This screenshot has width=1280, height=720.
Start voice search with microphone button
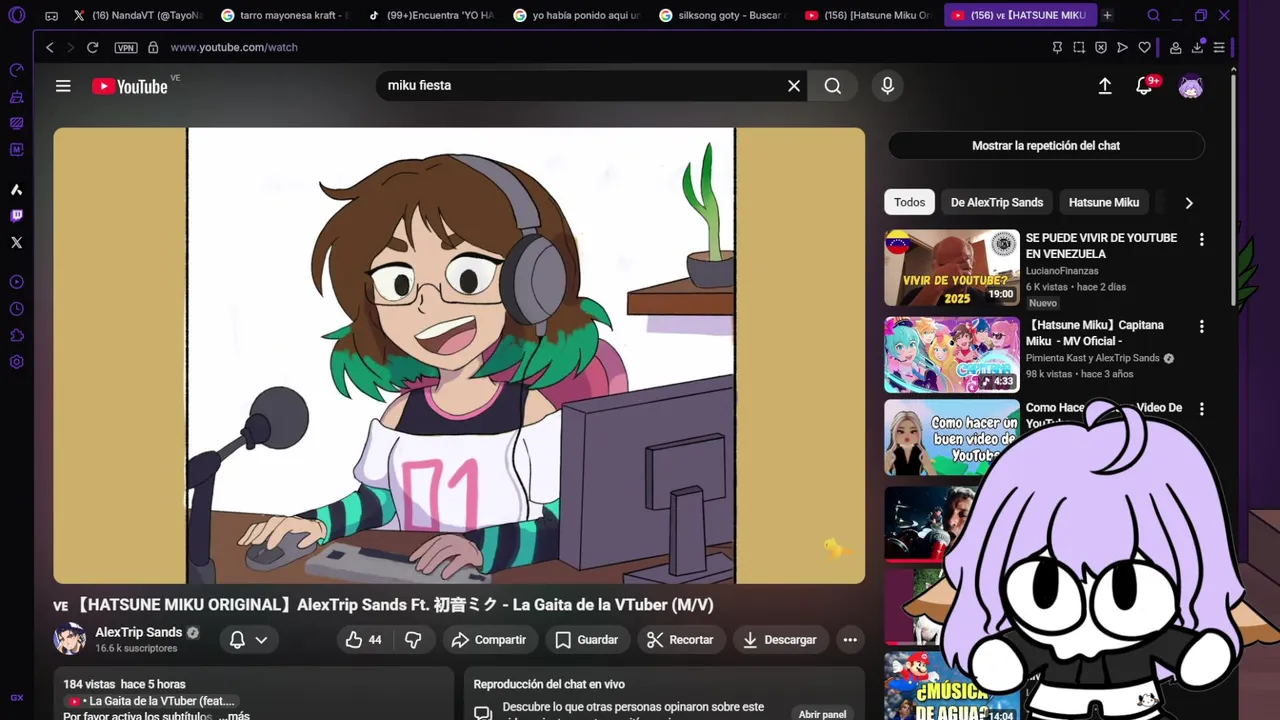point(887,86)
